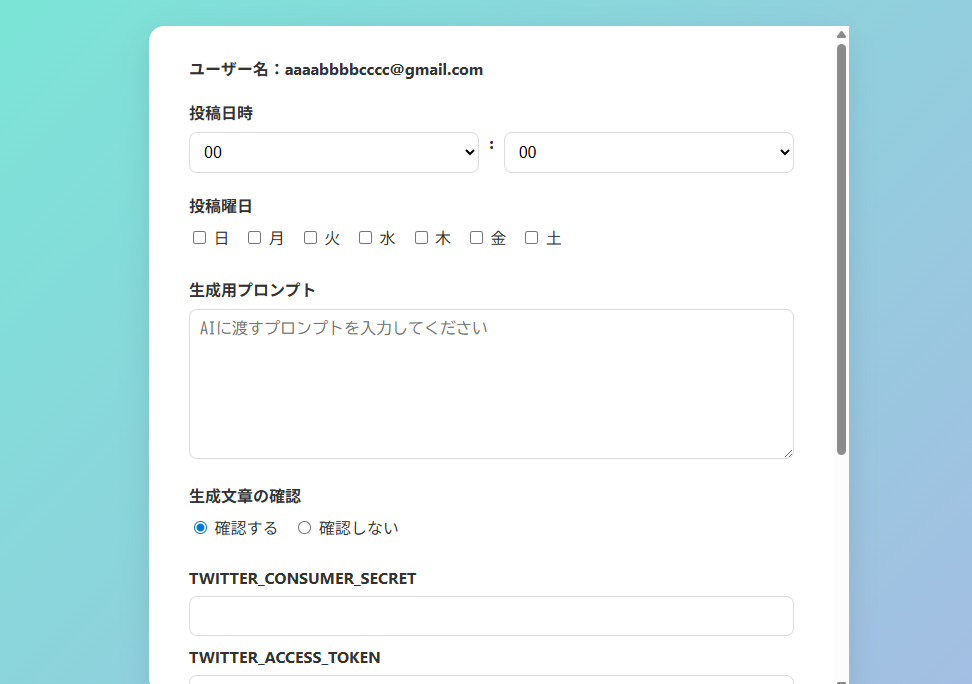Select the 確認しない radio button

pyautogui.click(x=304, y=528)
